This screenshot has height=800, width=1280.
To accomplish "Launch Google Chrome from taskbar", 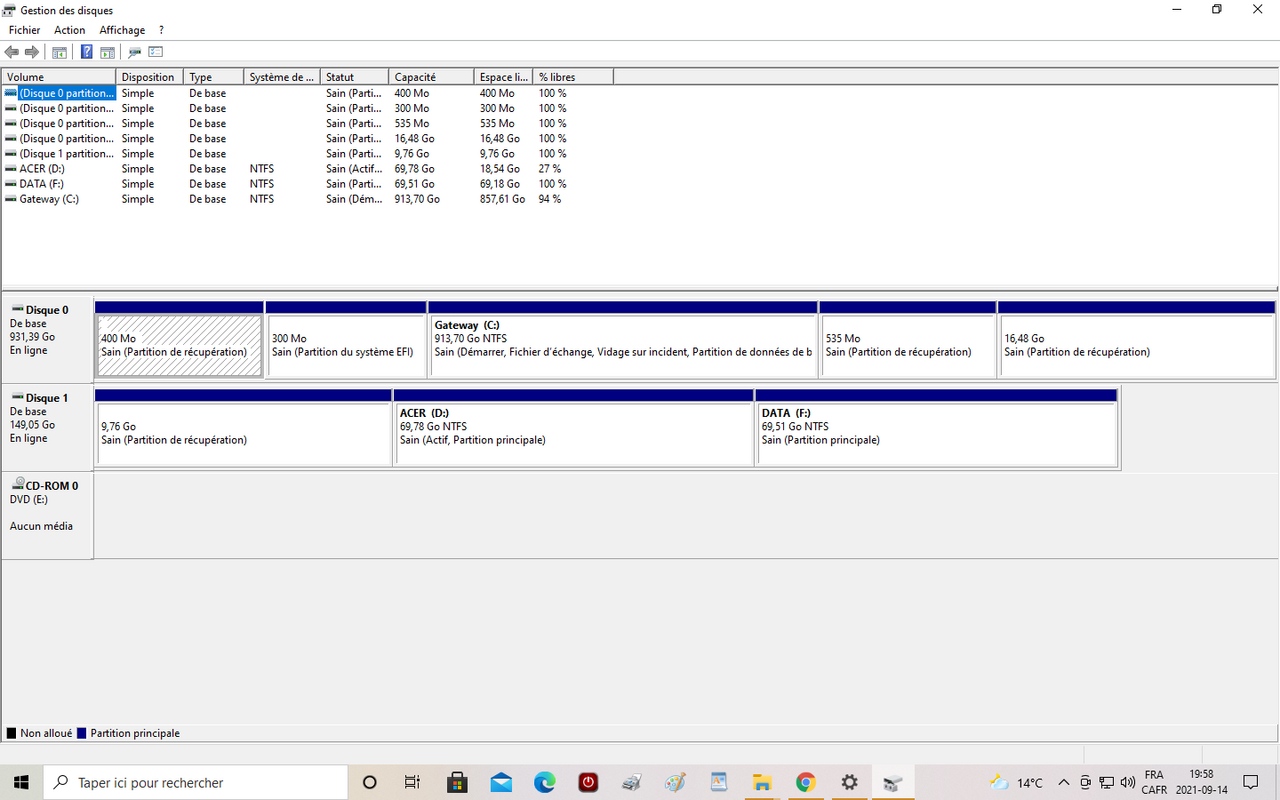I will pyautogui.click(x=806, y=782).
